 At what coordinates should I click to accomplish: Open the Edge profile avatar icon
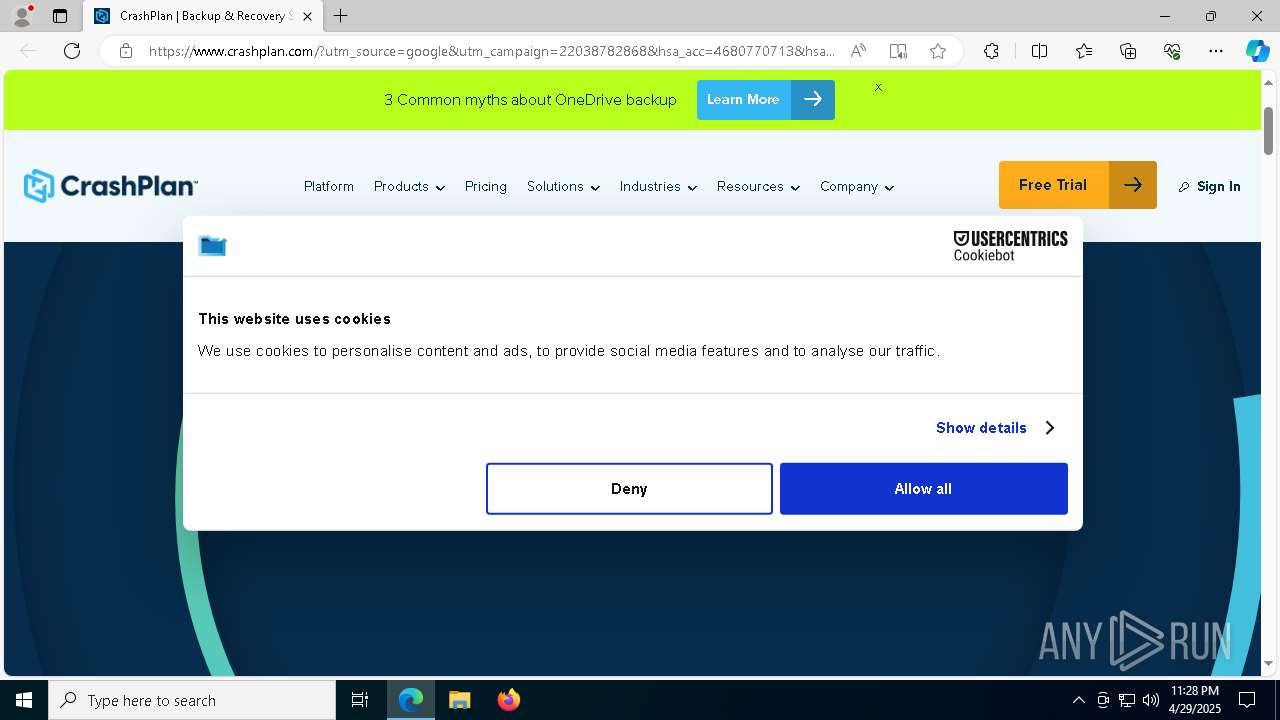coord(21,16)
